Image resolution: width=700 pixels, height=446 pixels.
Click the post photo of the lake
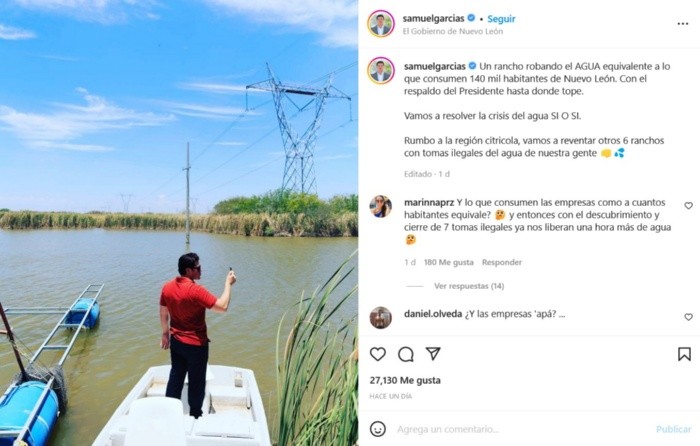tap(179, 223)
